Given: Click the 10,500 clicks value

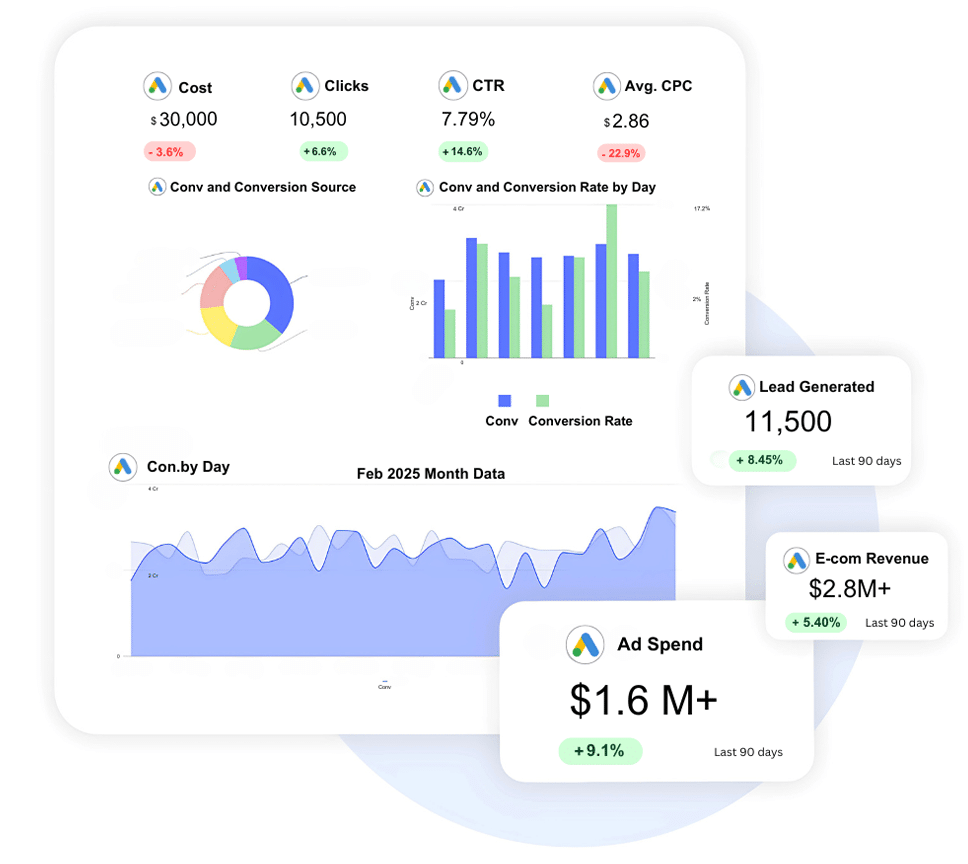Looking at the screenshot, I should [x=318, y=119].
